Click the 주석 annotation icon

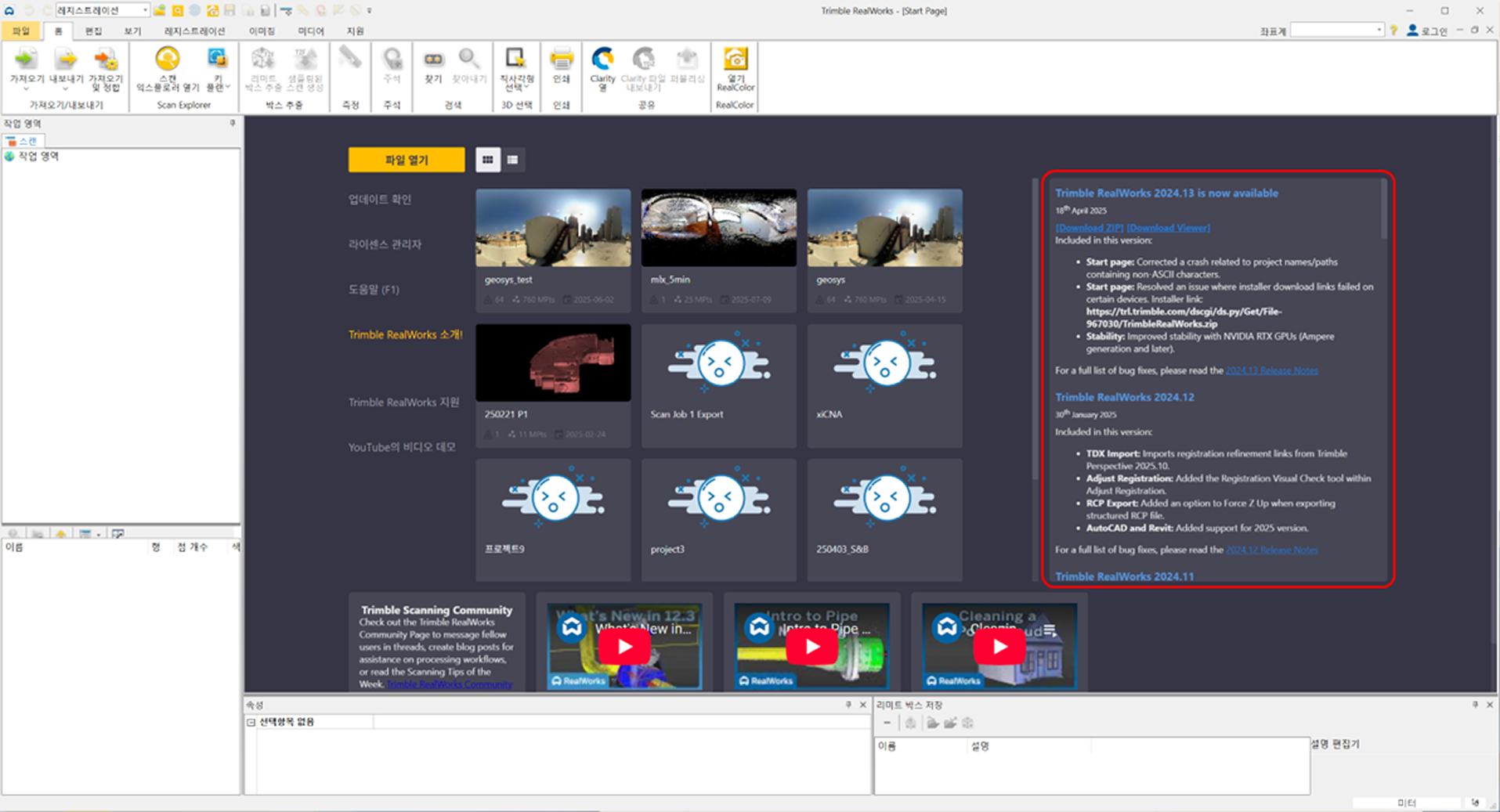[392, 59]
